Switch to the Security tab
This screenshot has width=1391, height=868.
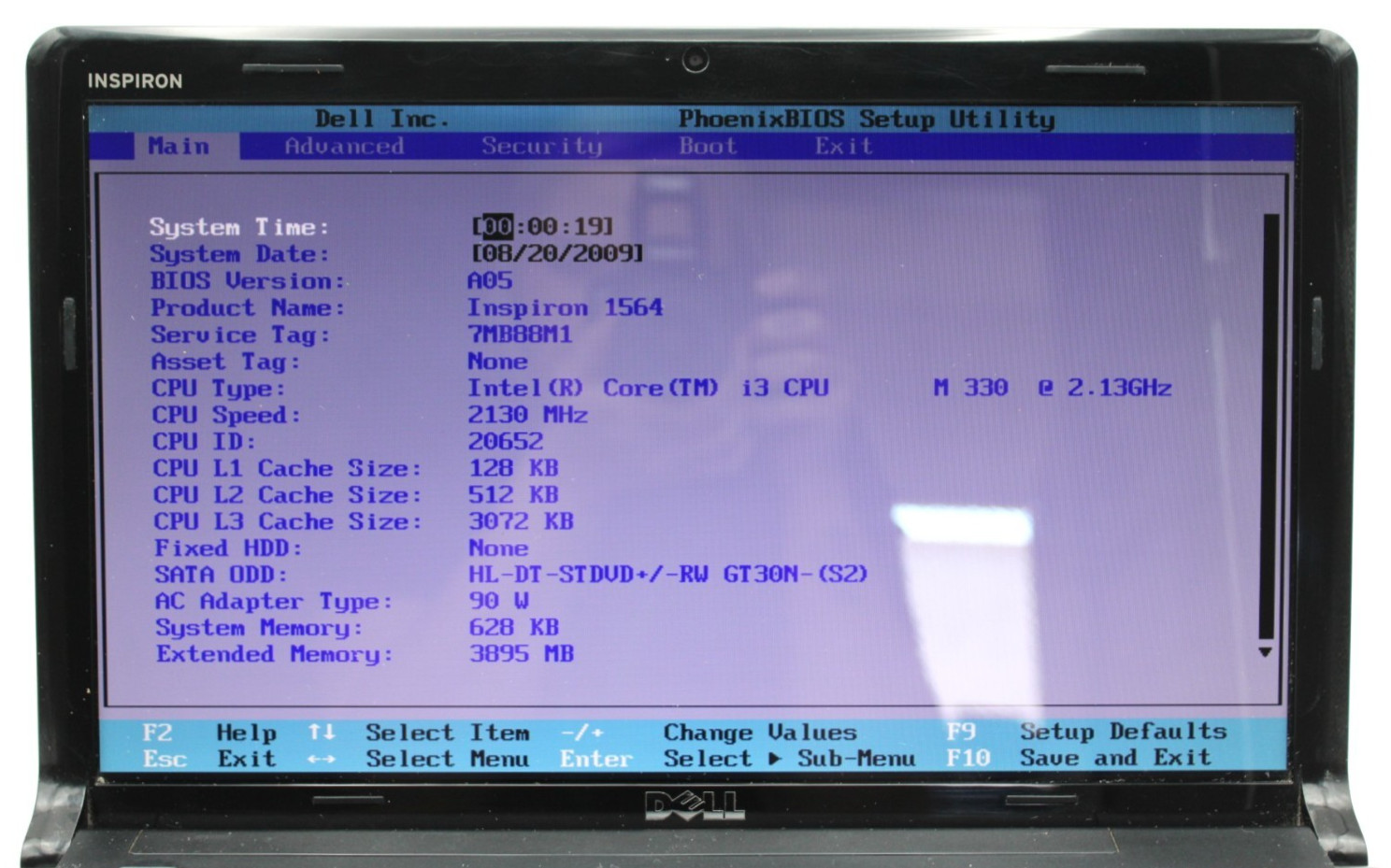542,147
